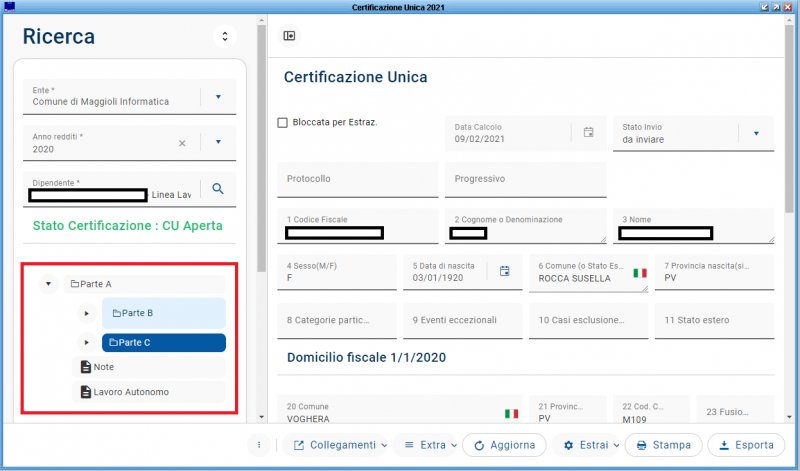Open the Extra menu

click(x=426, y=445)
